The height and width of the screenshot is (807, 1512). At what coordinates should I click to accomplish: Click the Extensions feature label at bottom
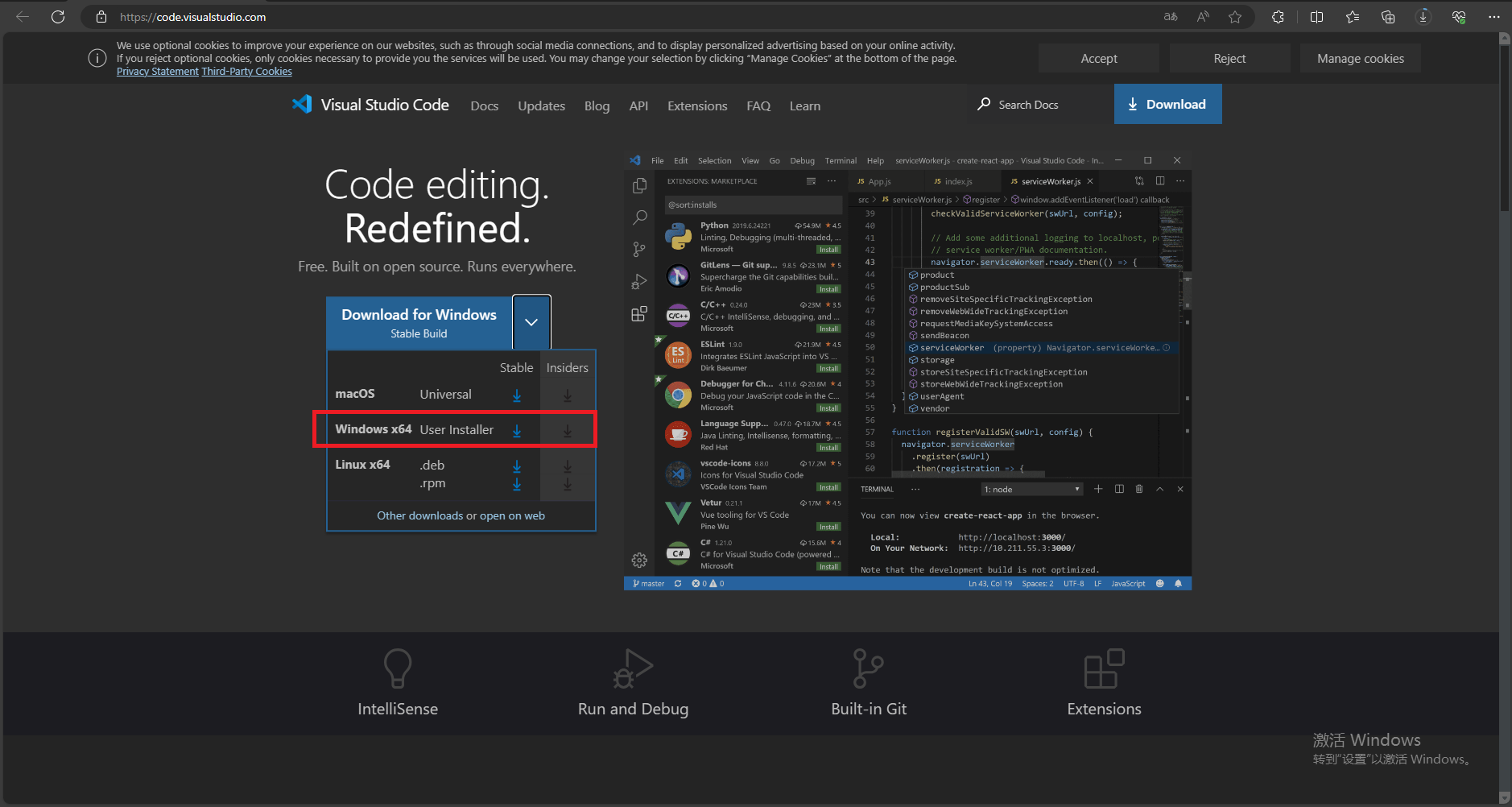pyautogui.click(x=1104, y=709)
